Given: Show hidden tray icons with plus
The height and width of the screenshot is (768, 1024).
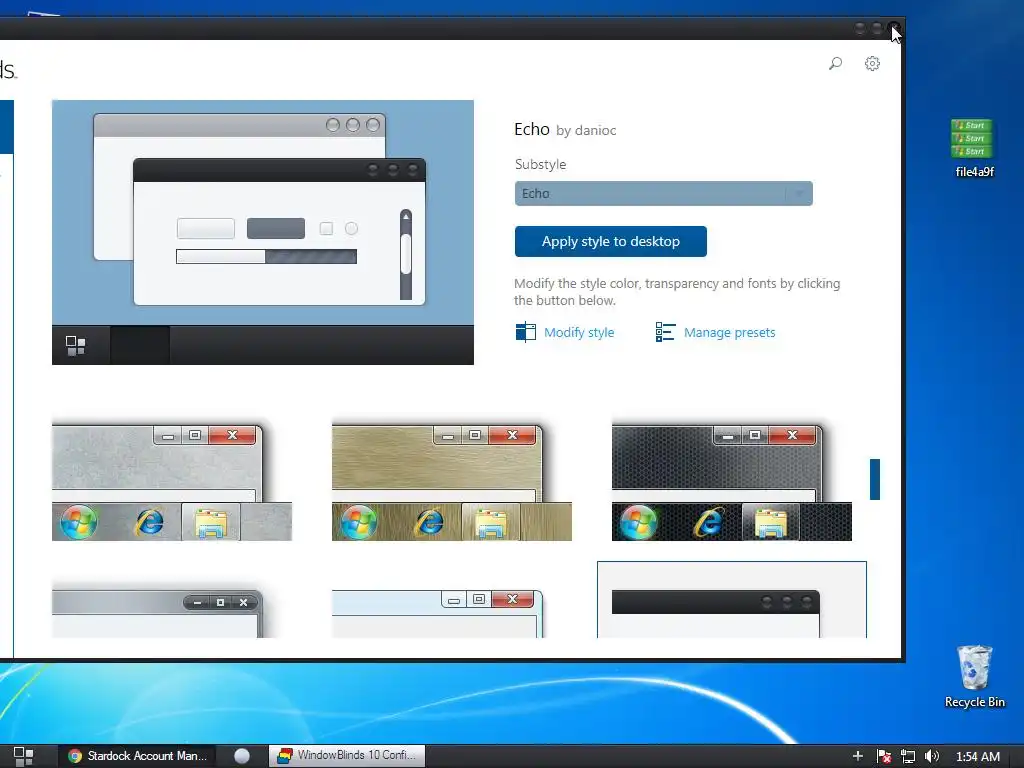Looking at the screenshot, I should [858, 756].
